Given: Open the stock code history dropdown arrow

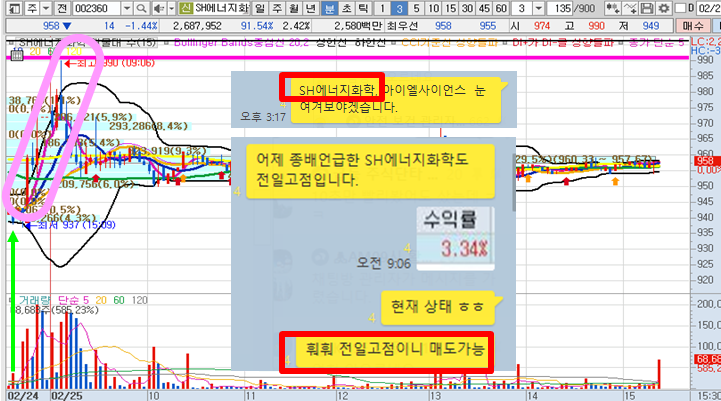Looking at the screenshot, I should [127, 8].
